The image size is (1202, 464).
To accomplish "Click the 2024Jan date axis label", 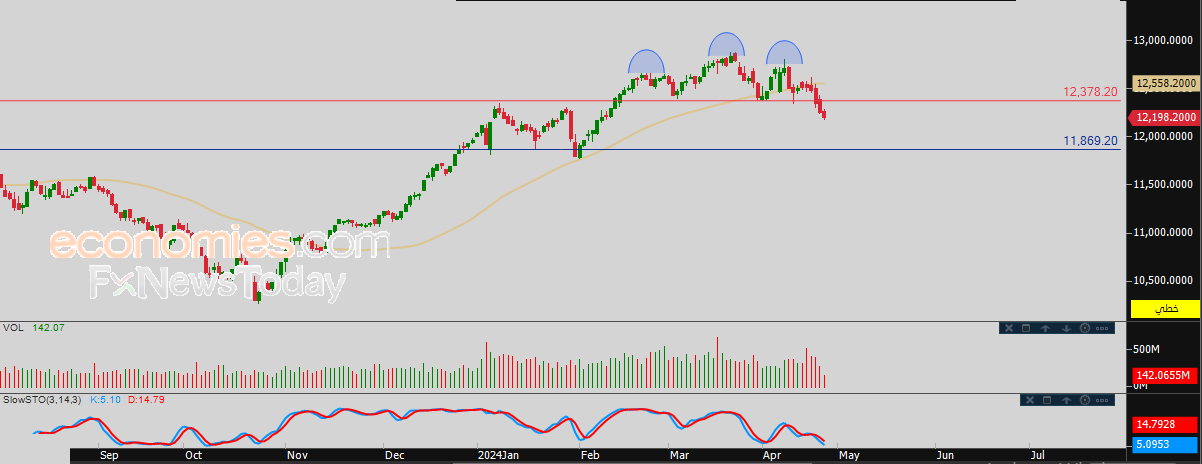I will (498, 455).
